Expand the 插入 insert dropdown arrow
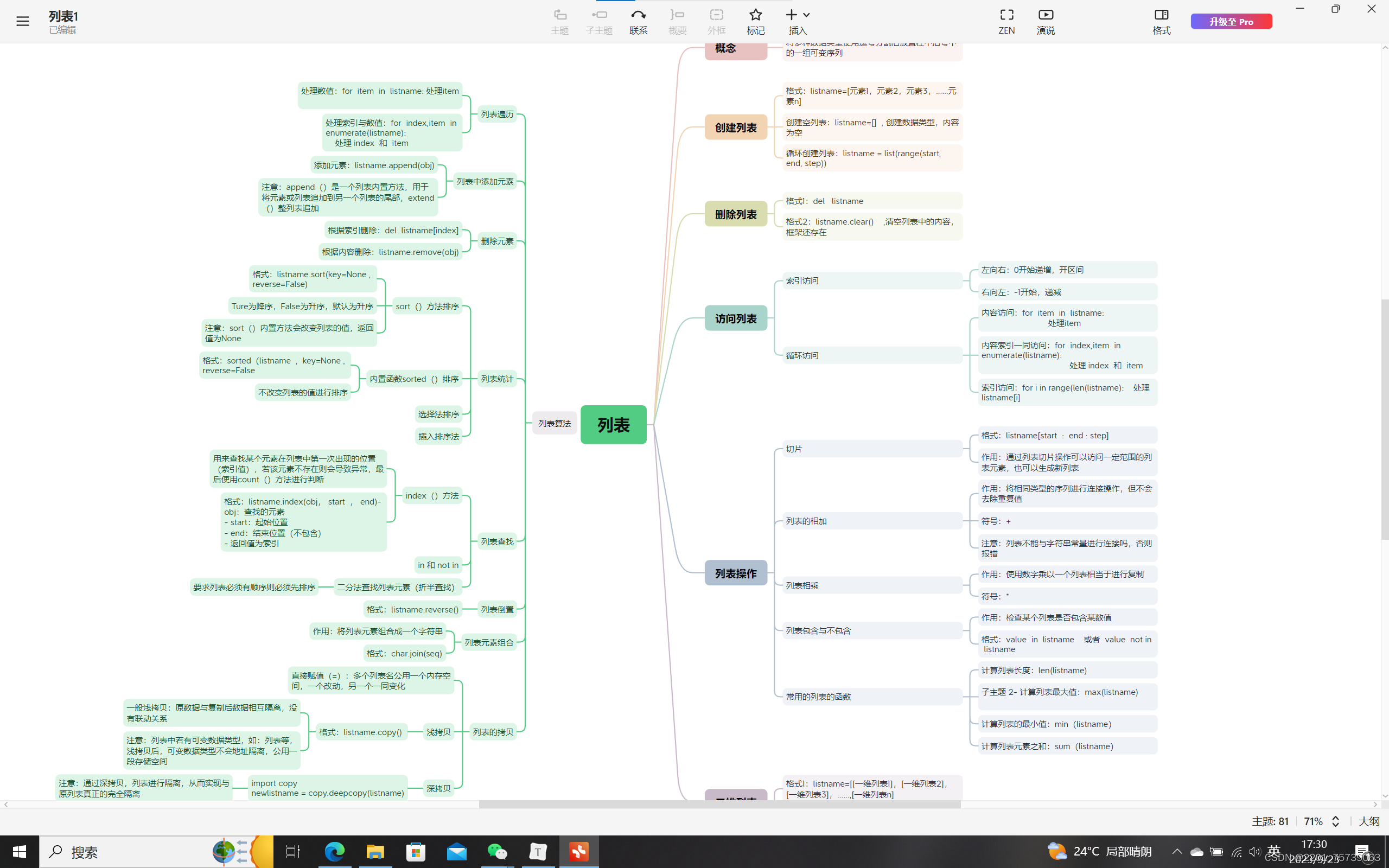This screenshot has width=1389, height=868. (x=806, y=16)
